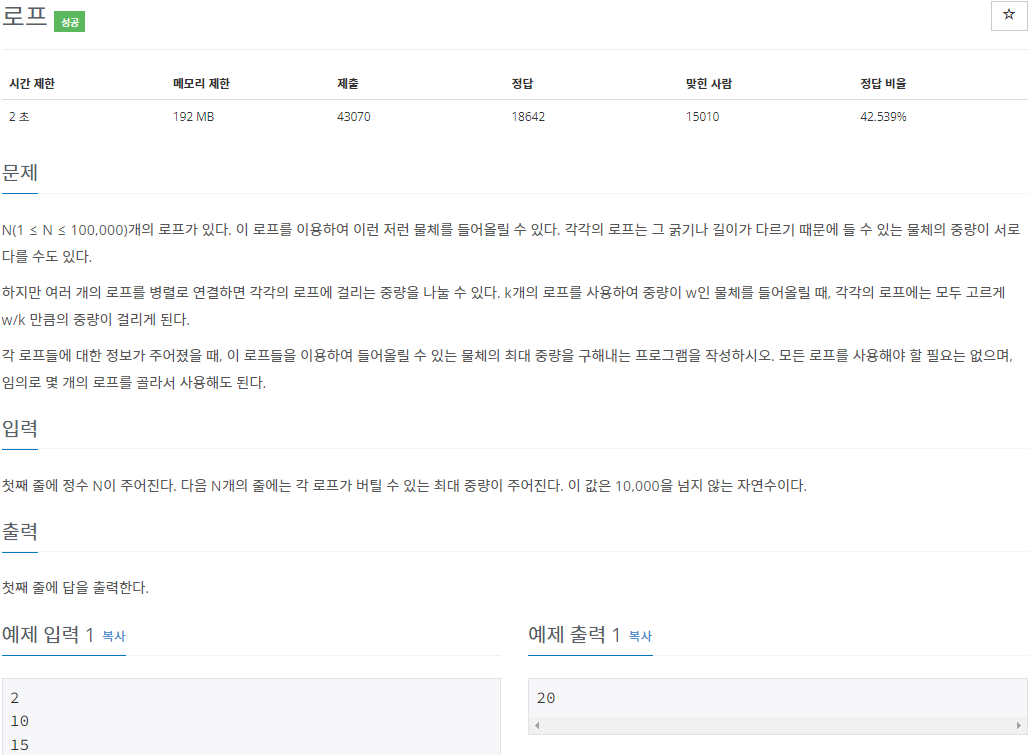Click the right scroll arrow in output box
The width and height of the screenshot is (1034, 755).
(x=1018, y=725)
